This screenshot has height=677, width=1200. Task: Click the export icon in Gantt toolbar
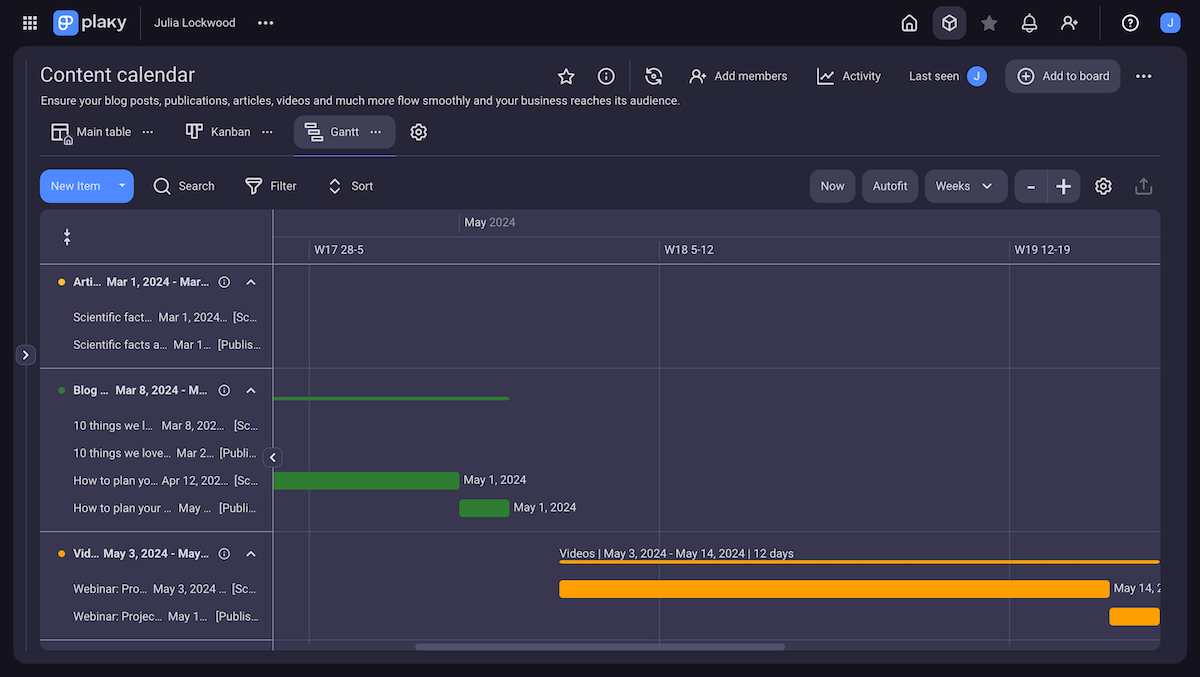pyautogui.click(x=1144, y=186)
